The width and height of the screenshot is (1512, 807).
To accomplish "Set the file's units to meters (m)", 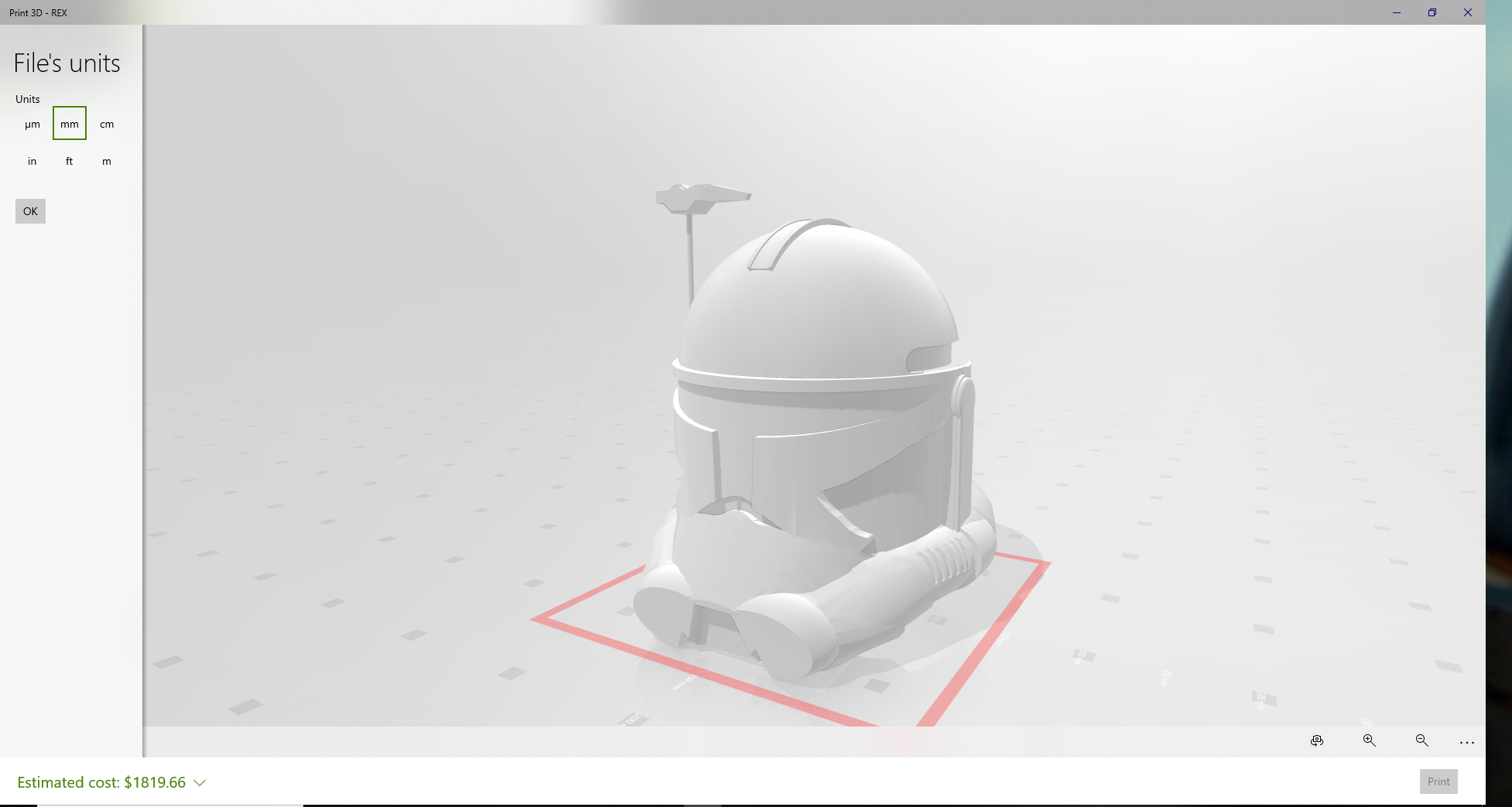I will [x=107, y=161].
